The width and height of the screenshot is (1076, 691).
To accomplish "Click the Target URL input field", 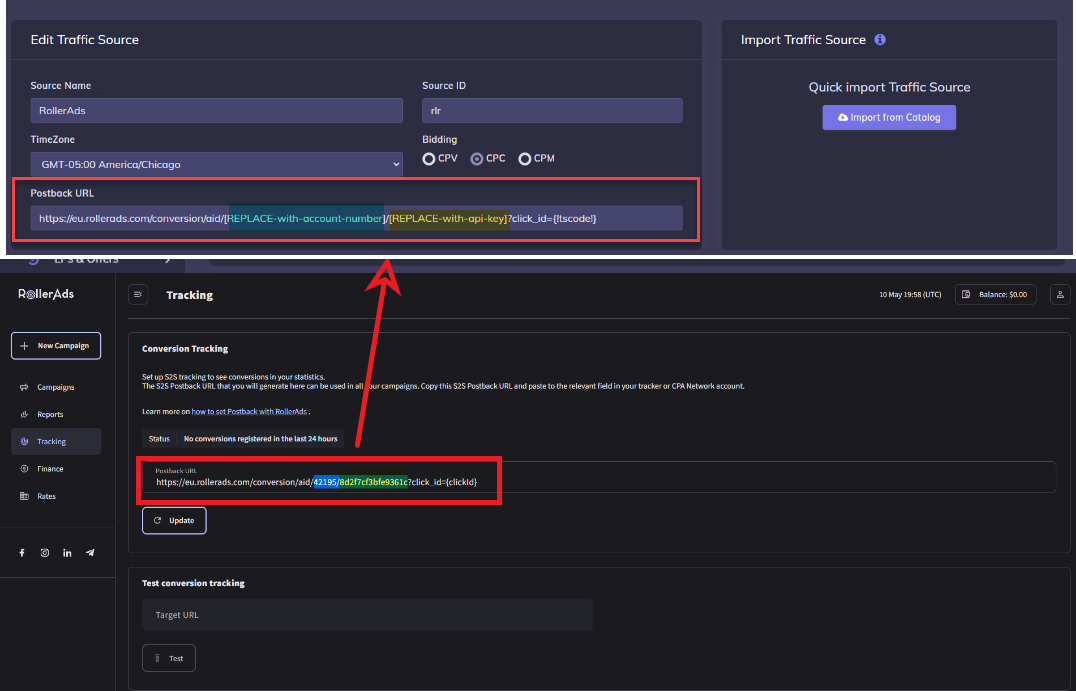I will tap(367, 615).
